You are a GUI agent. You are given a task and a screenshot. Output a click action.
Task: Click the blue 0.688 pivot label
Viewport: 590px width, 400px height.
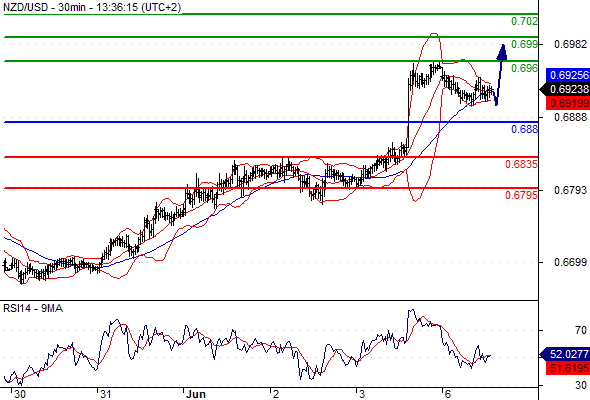(524, 129)
